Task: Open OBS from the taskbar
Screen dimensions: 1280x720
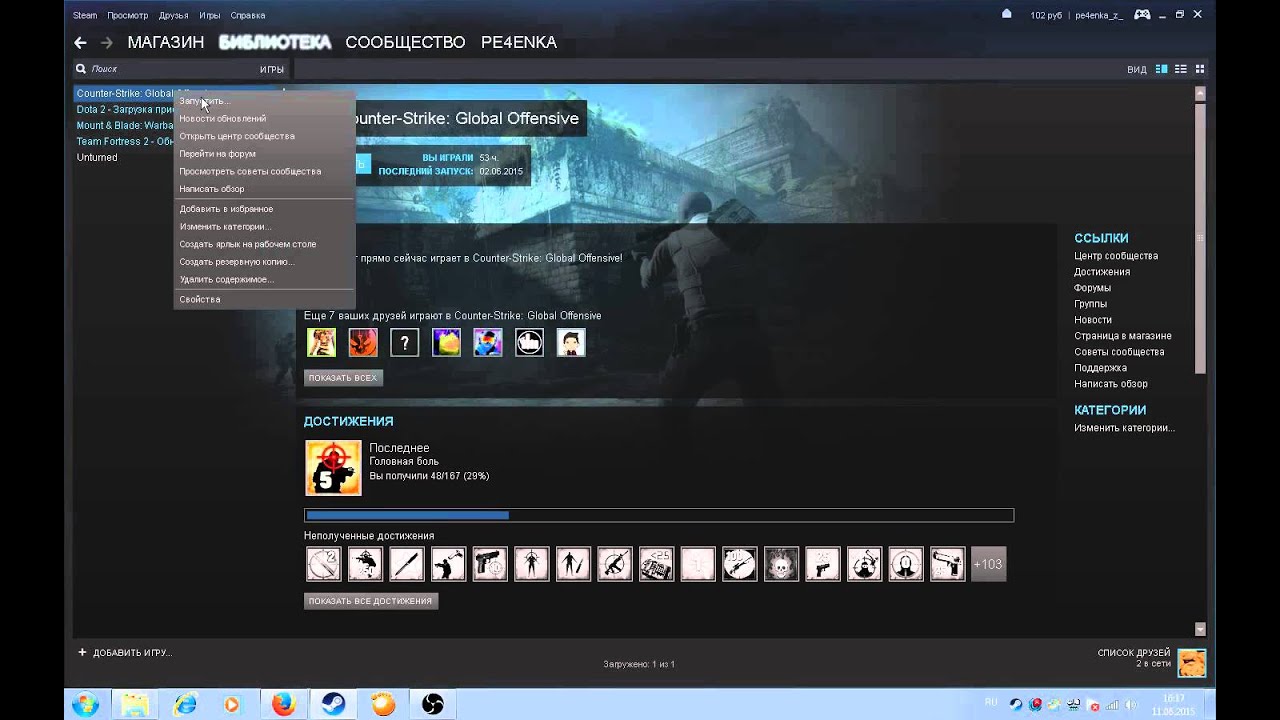Action: click(x=432, y=704)
